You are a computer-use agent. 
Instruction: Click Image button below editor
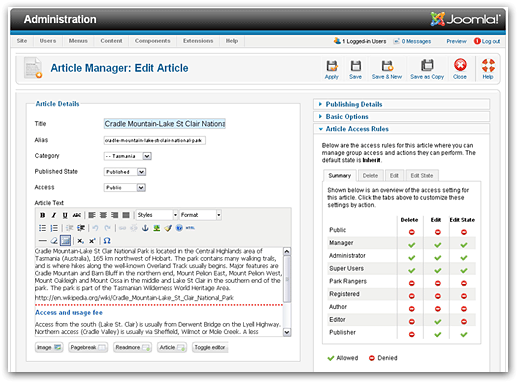tap(49, 348)
